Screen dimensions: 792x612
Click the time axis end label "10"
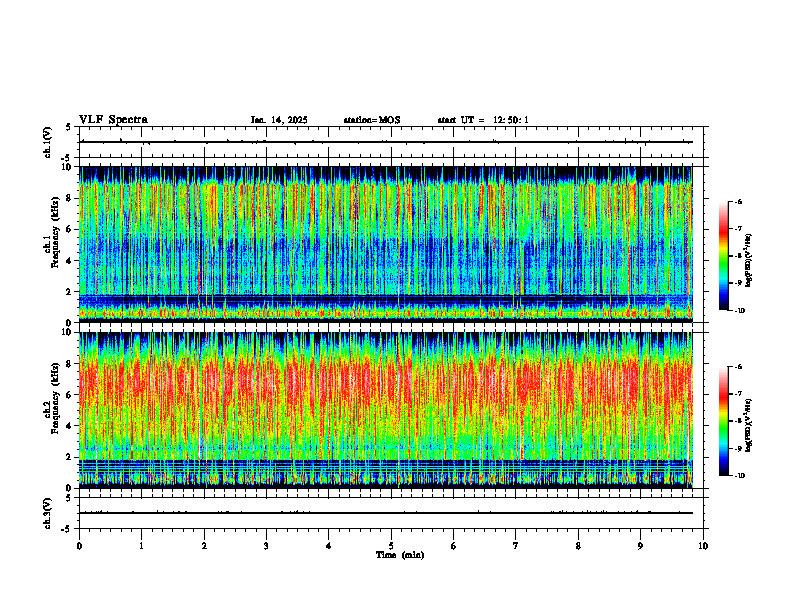[703, 546]
